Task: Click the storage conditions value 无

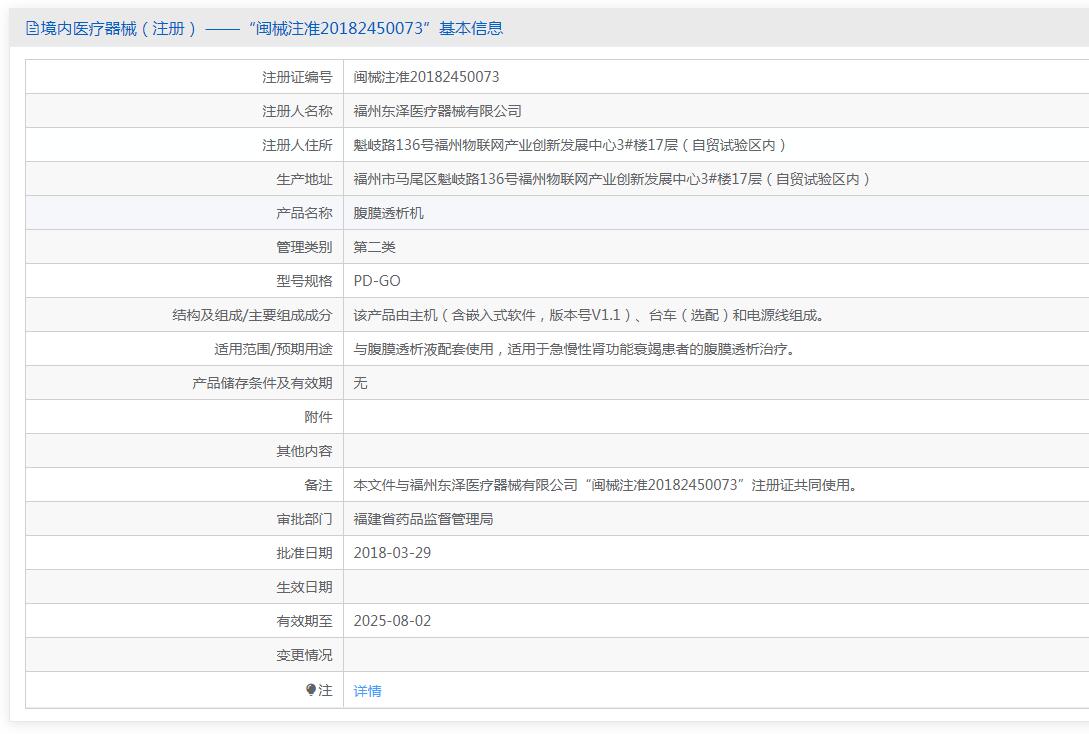Action: [x=361, y=383]
